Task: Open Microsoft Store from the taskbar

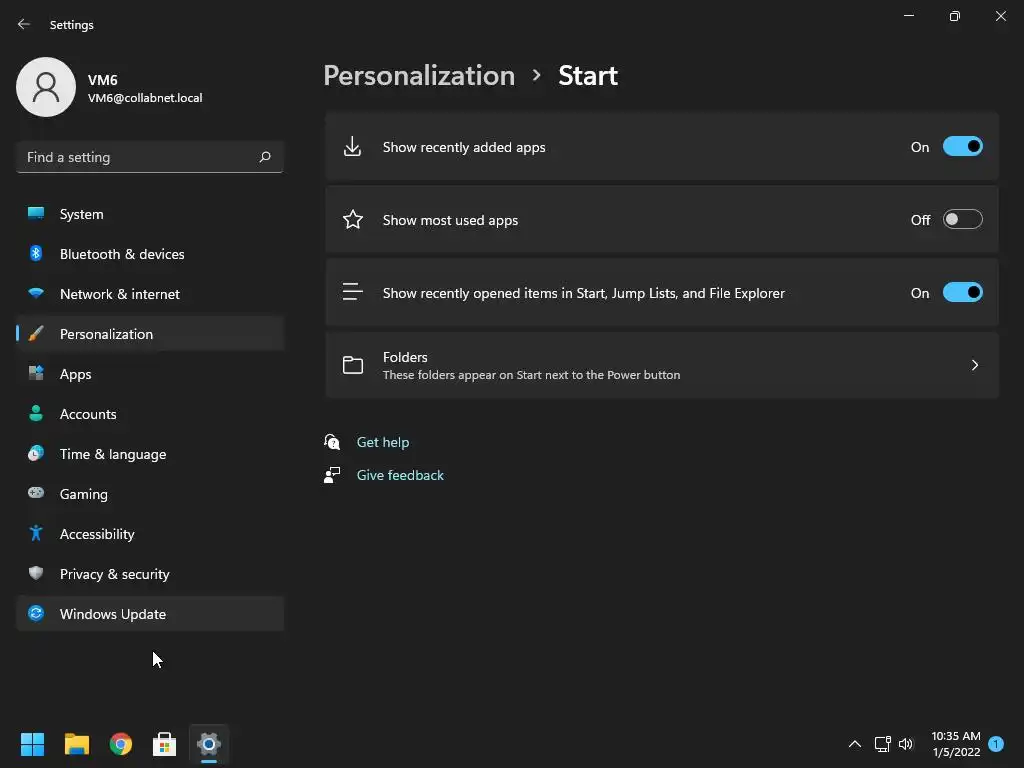Action: [x=164, y=744]
